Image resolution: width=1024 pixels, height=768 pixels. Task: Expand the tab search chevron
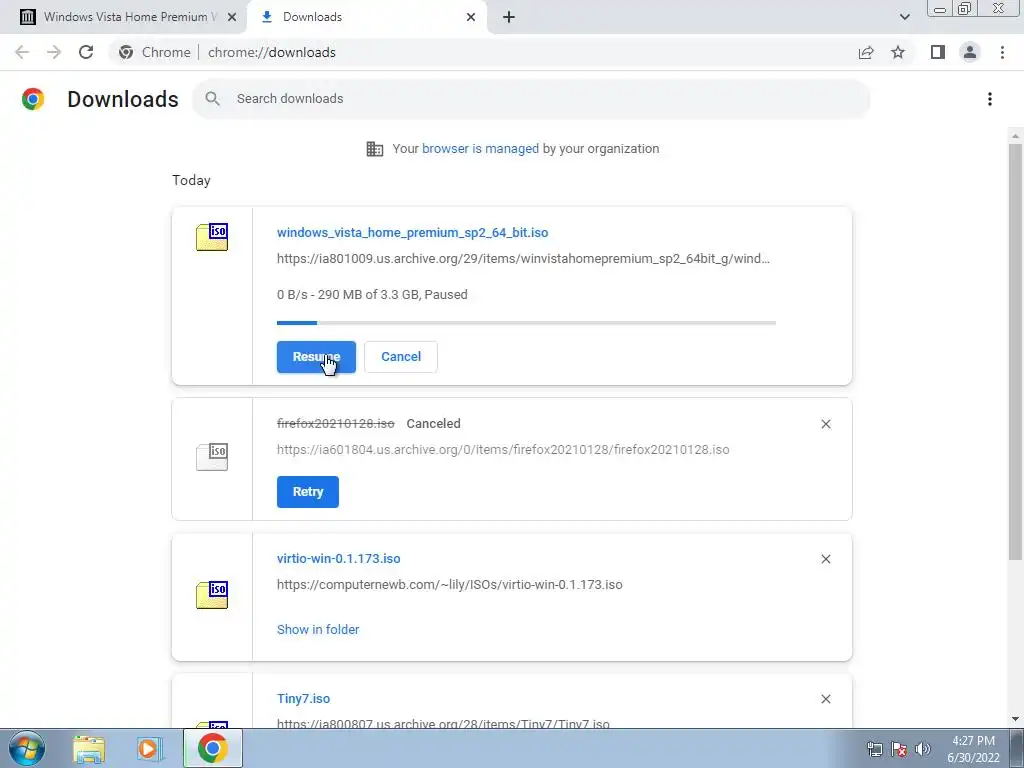[904, 17]
